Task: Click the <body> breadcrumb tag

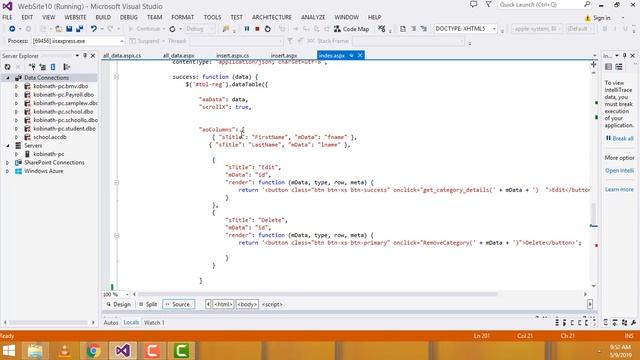Action: point(247,304)
